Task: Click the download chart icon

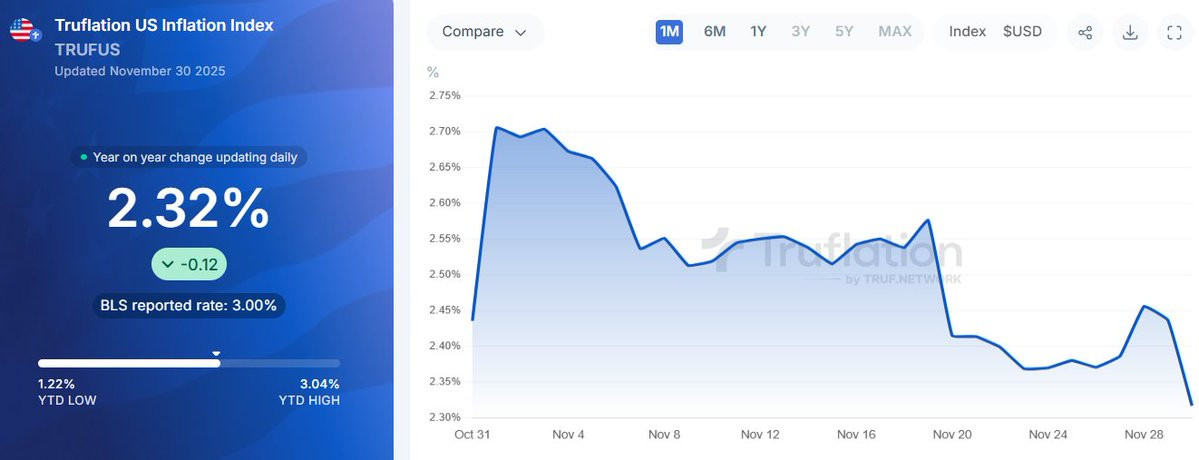Action: (1130, 32)
